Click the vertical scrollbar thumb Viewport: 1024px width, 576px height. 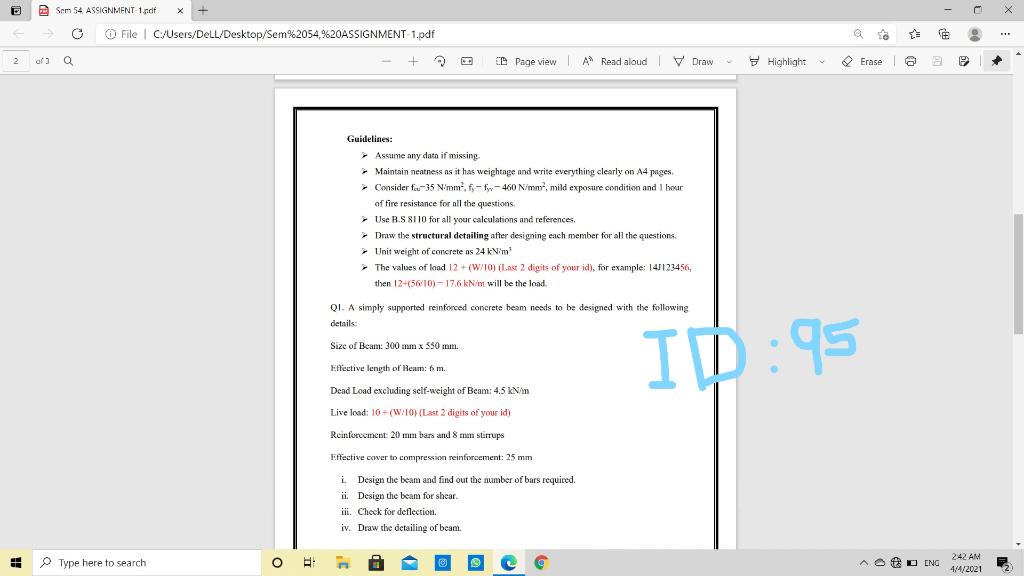click(1018, 274)
